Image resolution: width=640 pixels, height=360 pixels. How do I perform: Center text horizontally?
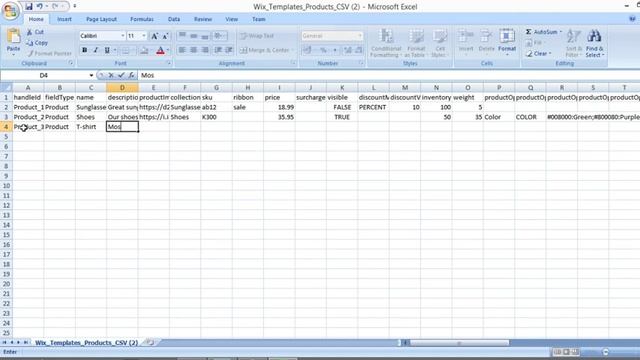[x=193, y=50]
